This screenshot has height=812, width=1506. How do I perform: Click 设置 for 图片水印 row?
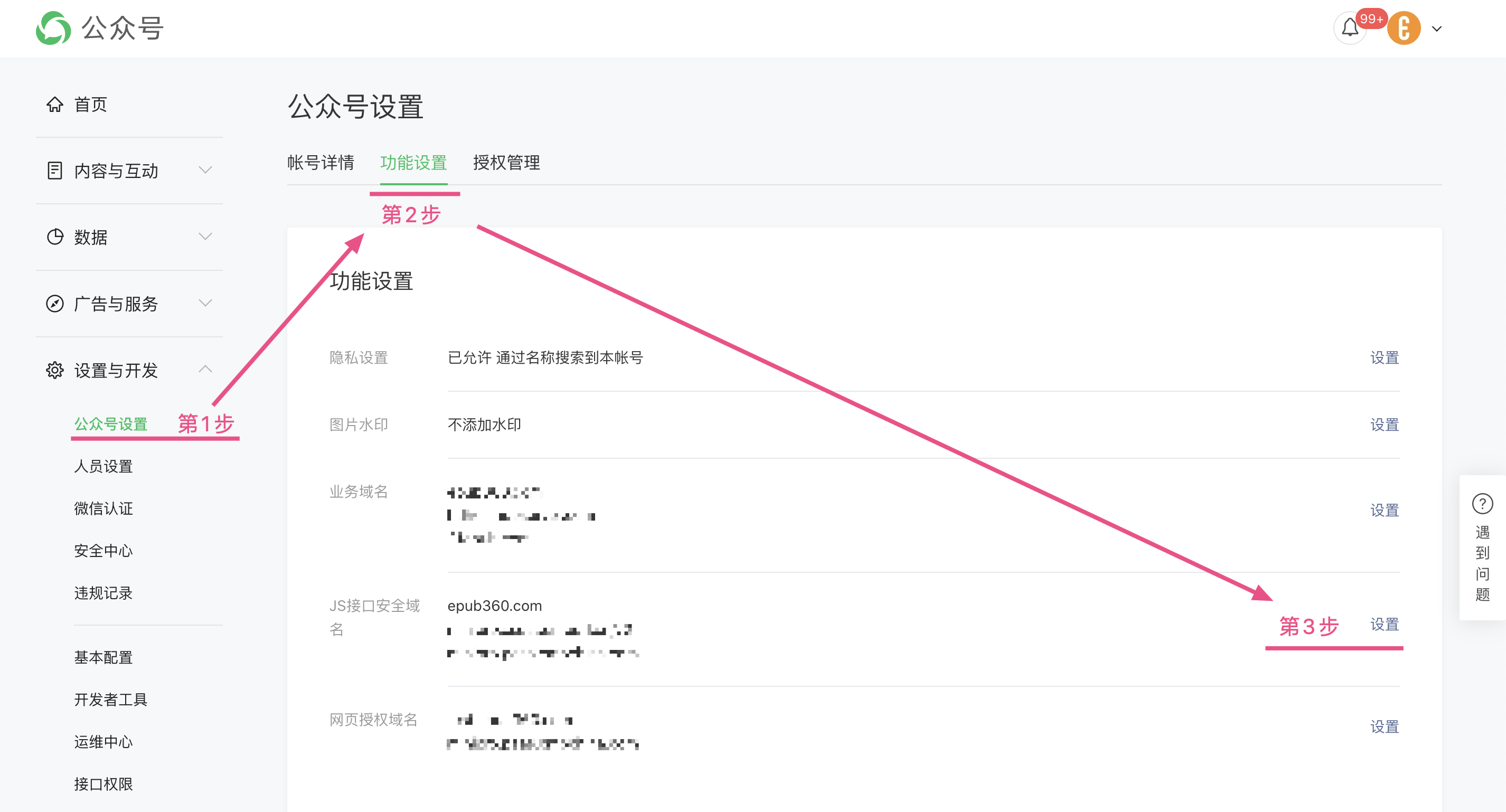pyautogui.click(x=1384, y=425)
